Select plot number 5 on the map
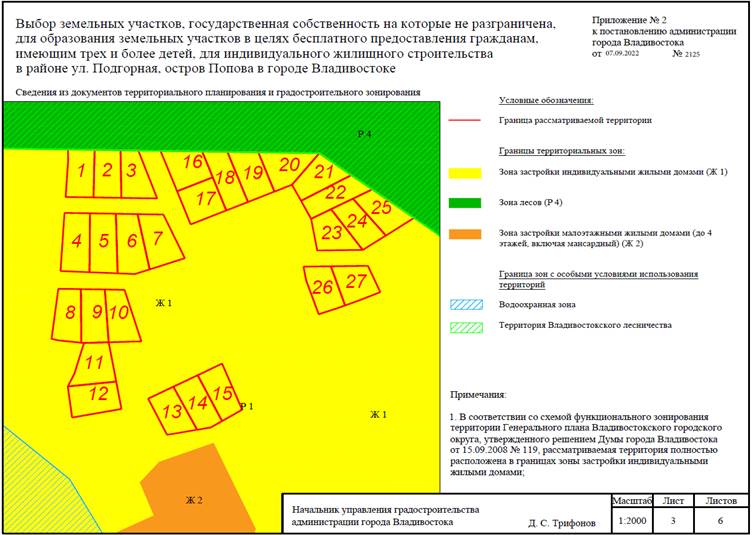752x535 pixels. coord(104,243)
